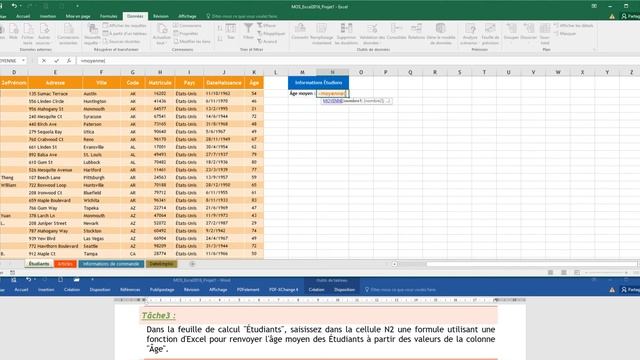
Task: Click the Gérer le modèle de données icon
Action: point(440,29)
